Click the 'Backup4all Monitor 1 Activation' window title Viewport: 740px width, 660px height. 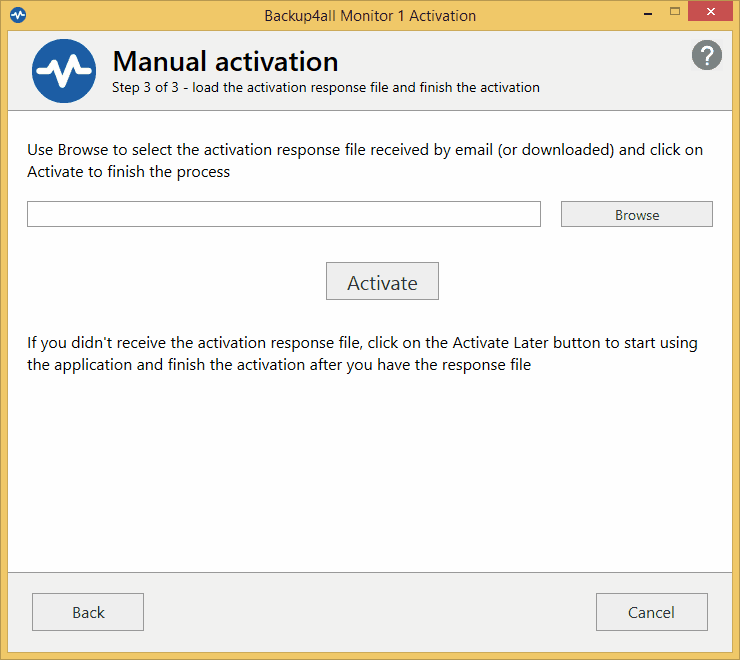click(370, 16)
